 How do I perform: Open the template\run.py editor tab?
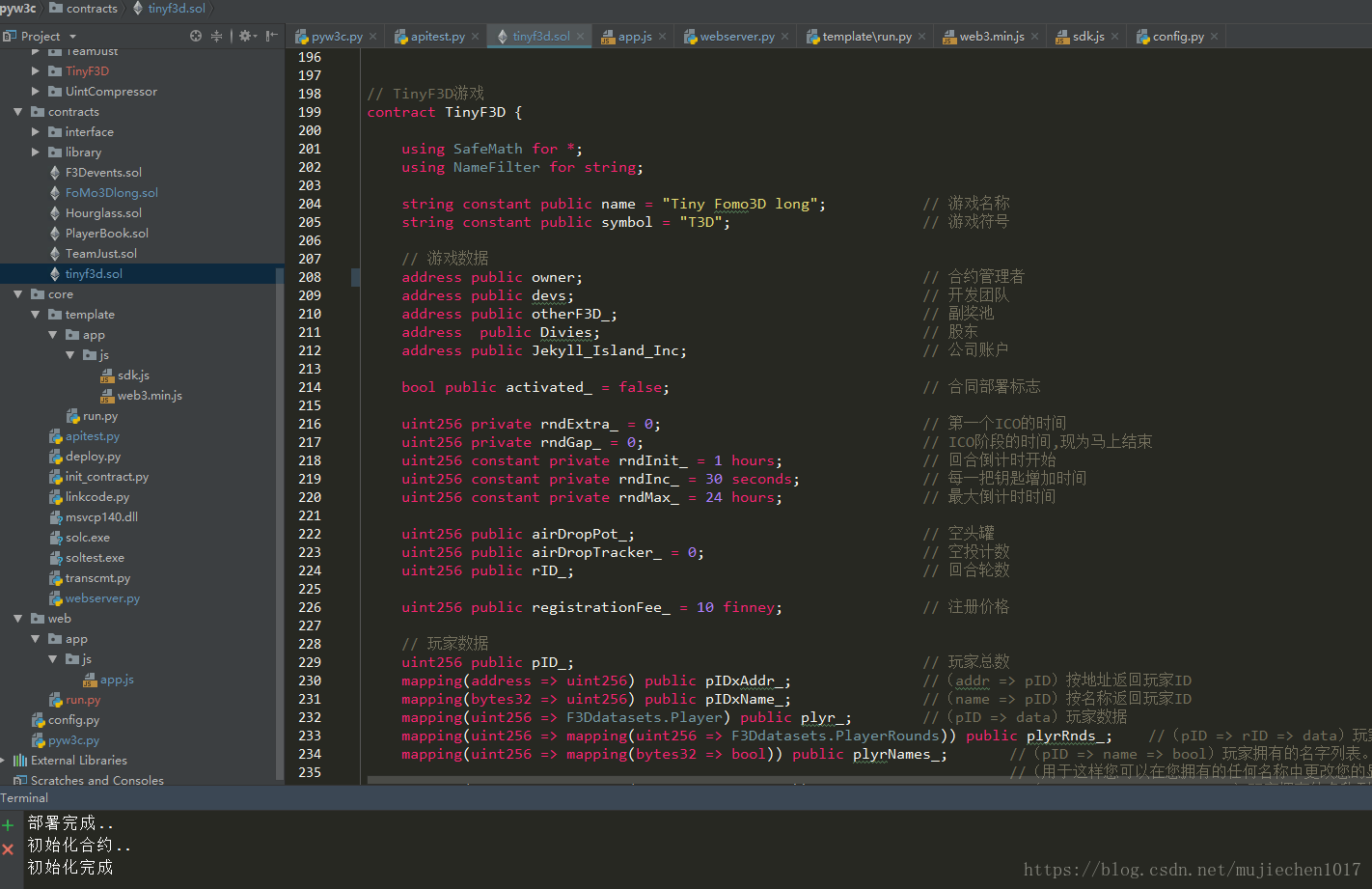[x=866, y=37]
